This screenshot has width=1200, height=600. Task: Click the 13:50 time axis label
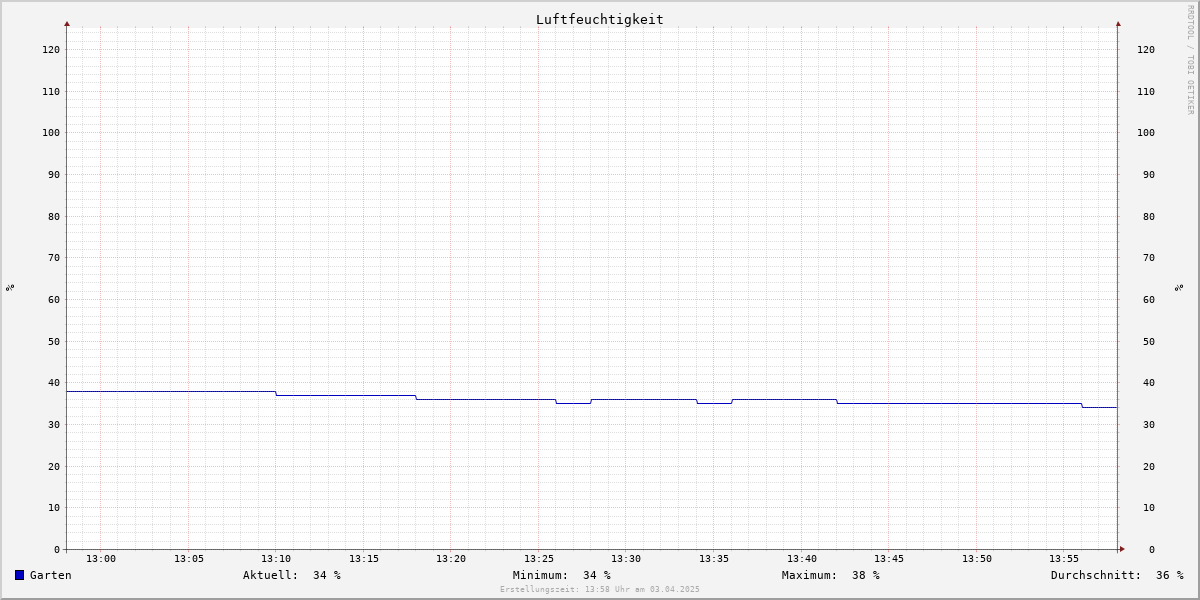coord(977,558)
